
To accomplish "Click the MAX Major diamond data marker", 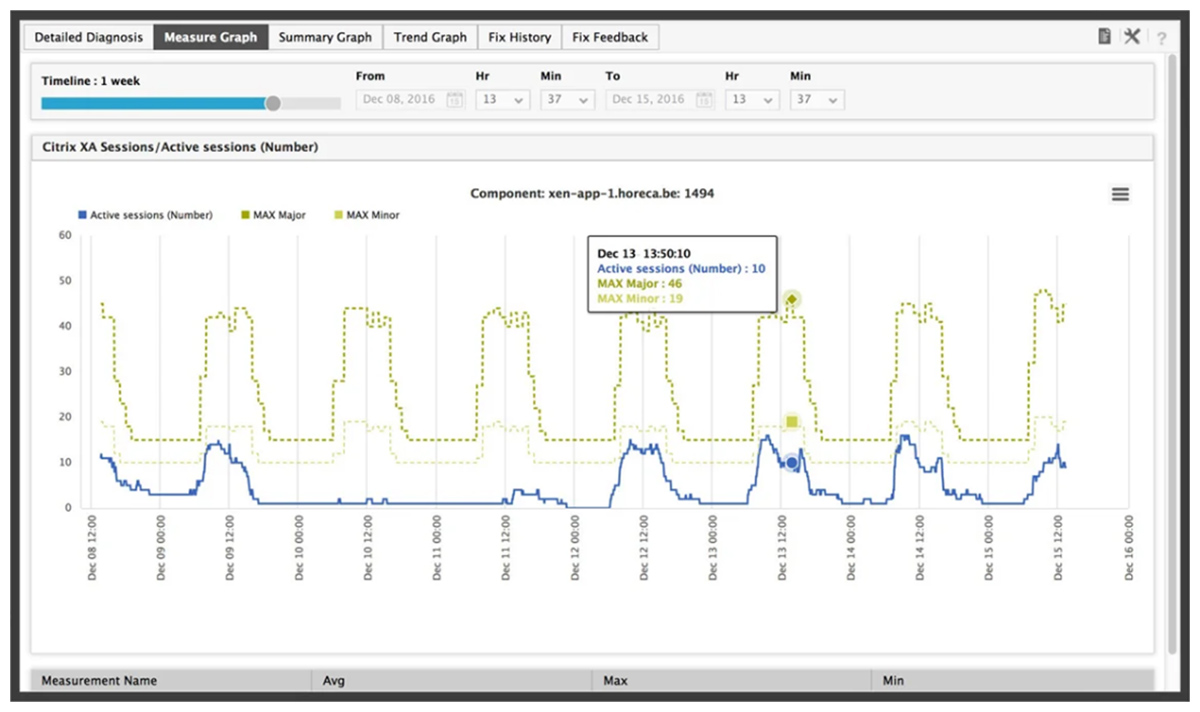I will click(x=792, y=299).
